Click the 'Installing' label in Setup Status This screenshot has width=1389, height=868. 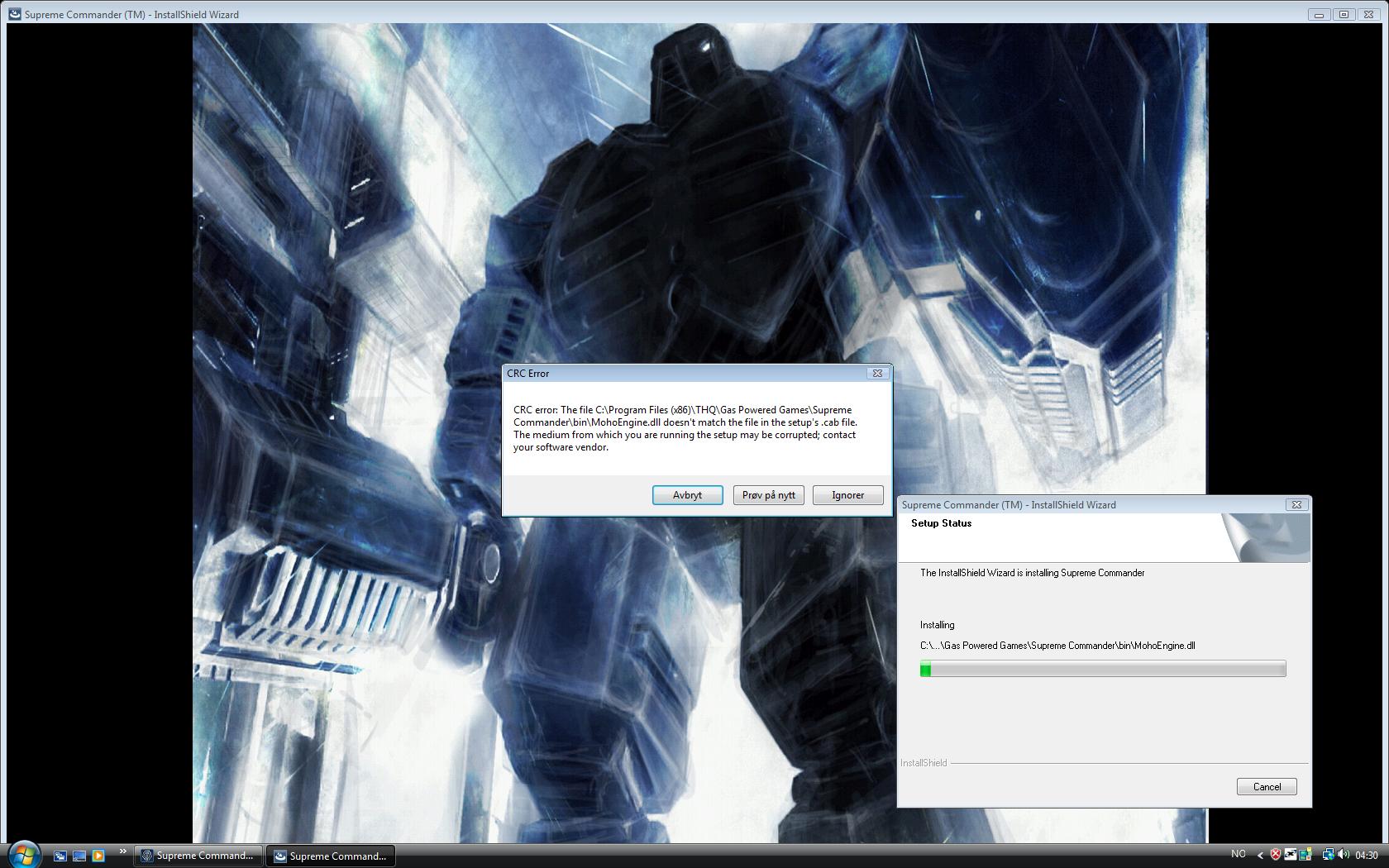937,625
